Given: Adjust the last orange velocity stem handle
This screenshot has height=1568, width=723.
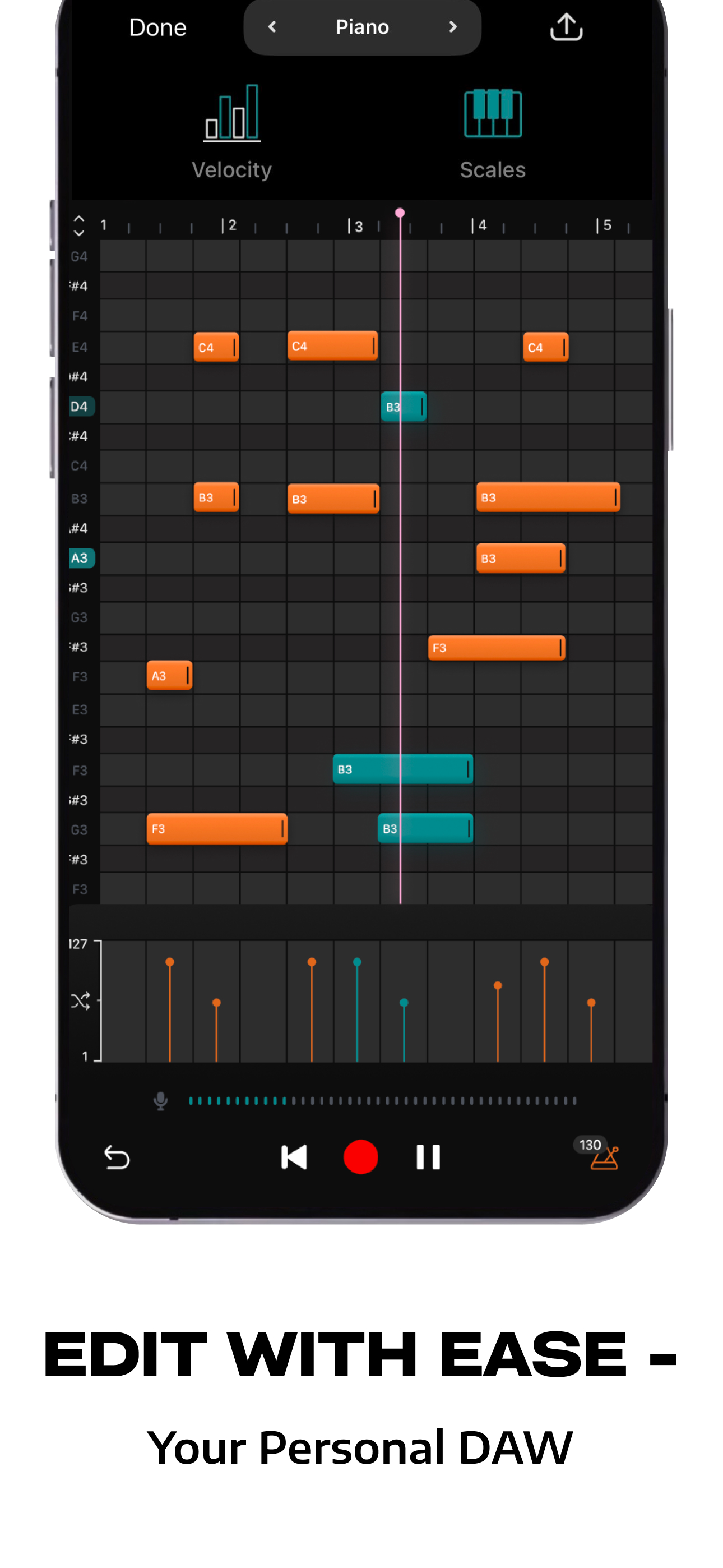Looking at the screenshot, I should (591, 1003).
